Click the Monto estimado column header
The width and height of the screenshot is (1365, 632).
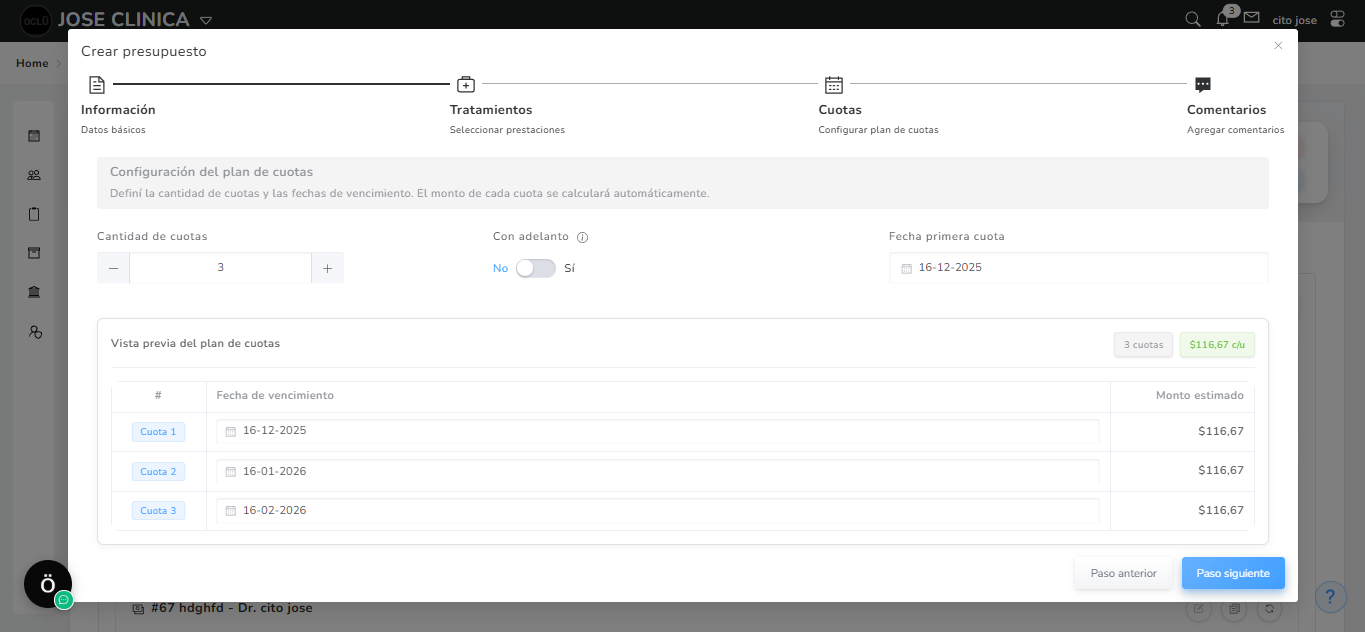click(1200, 396)
